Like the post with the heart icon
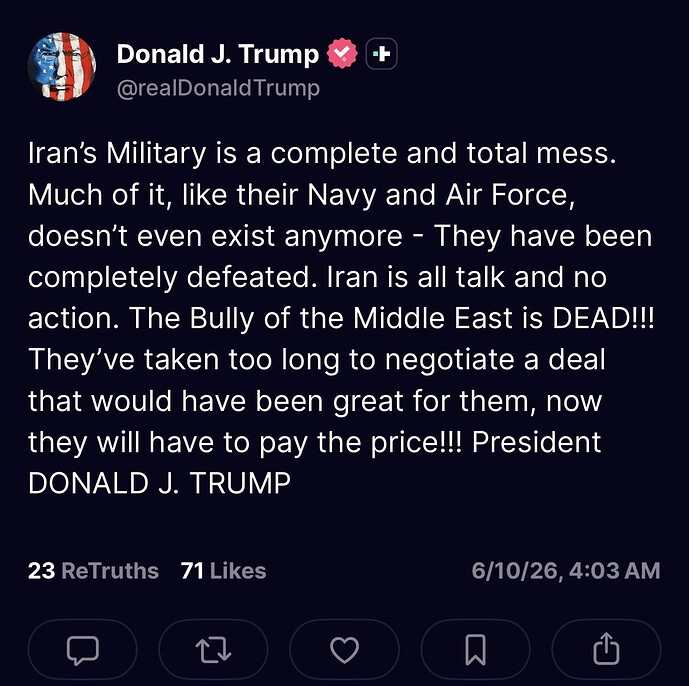 pyautogui.click(x=344, y=650)
